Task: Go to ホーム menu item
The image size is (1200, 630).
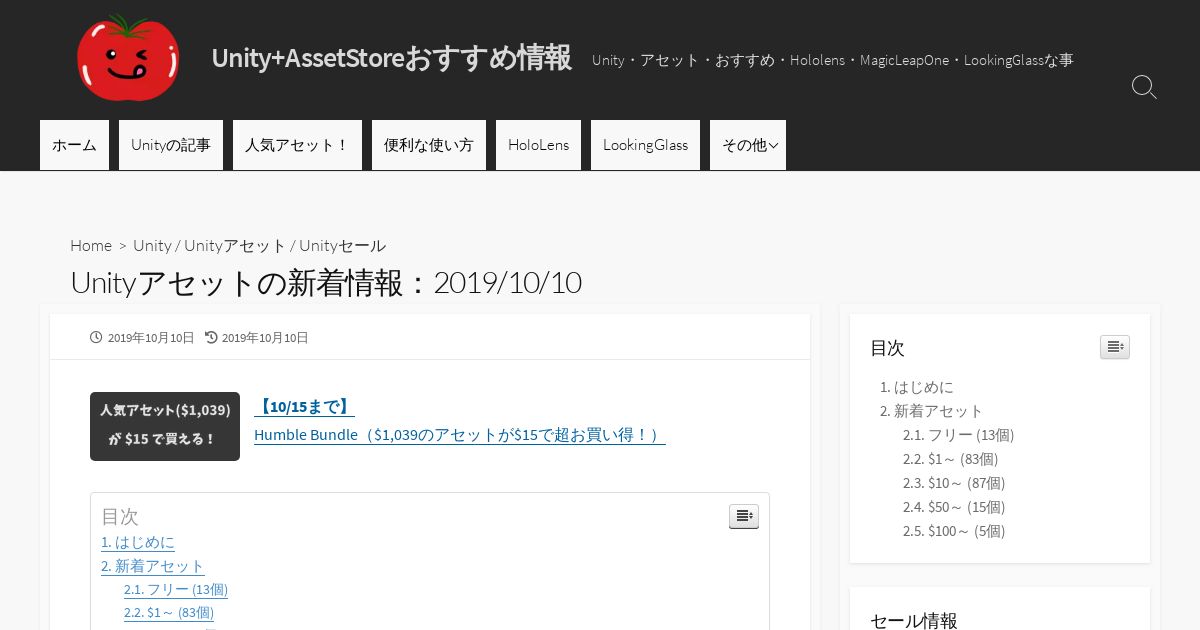Action: coord(74,145)
